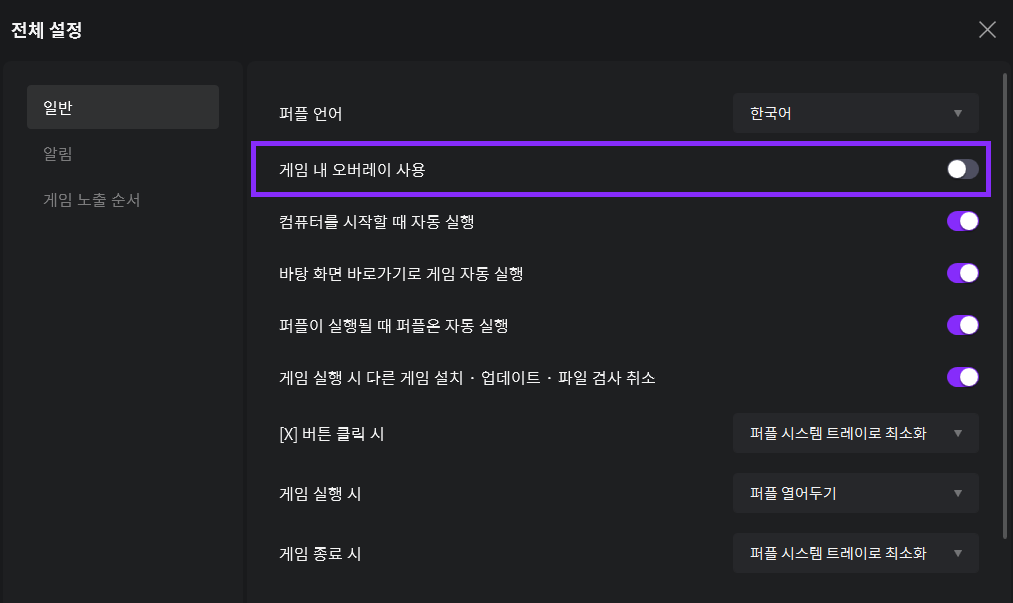Toggle 게임 실행 시 설치 취소 switch

961,377
